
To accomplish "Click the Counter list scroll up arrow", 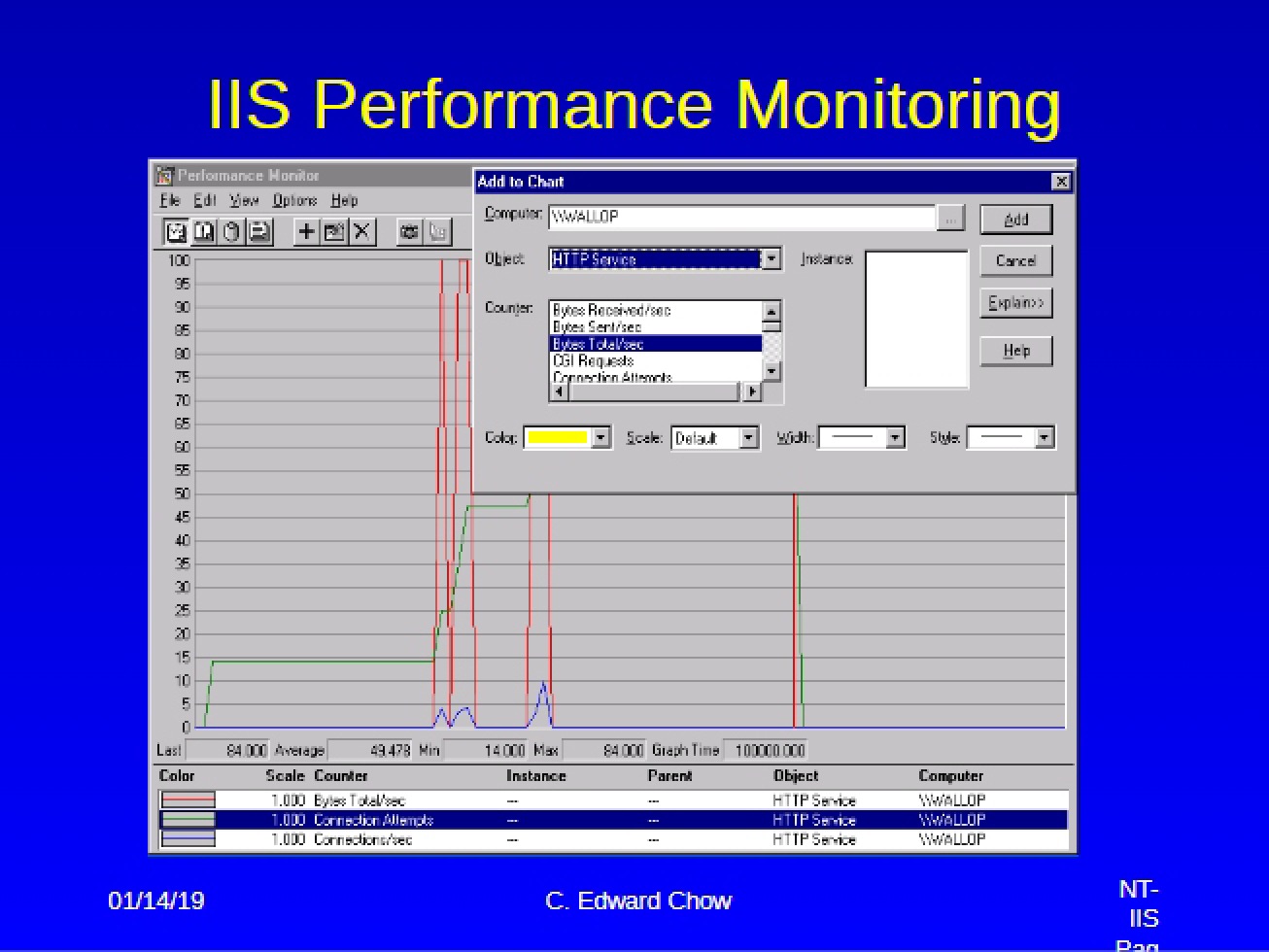I will pyautogui.click(x=772, y=311).
